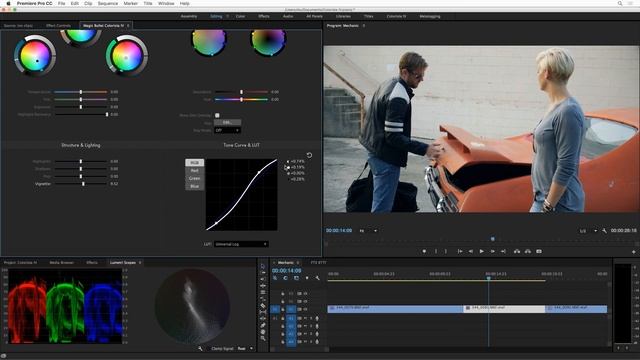Click Mark Out in Program monitor
The width and height of the screenshot is (640, 360).
446,251
